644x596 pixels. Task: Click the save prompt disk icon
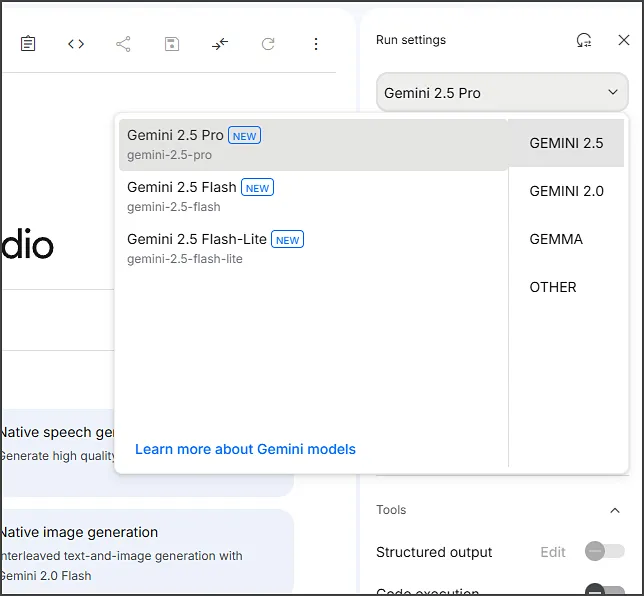(172, 44)
